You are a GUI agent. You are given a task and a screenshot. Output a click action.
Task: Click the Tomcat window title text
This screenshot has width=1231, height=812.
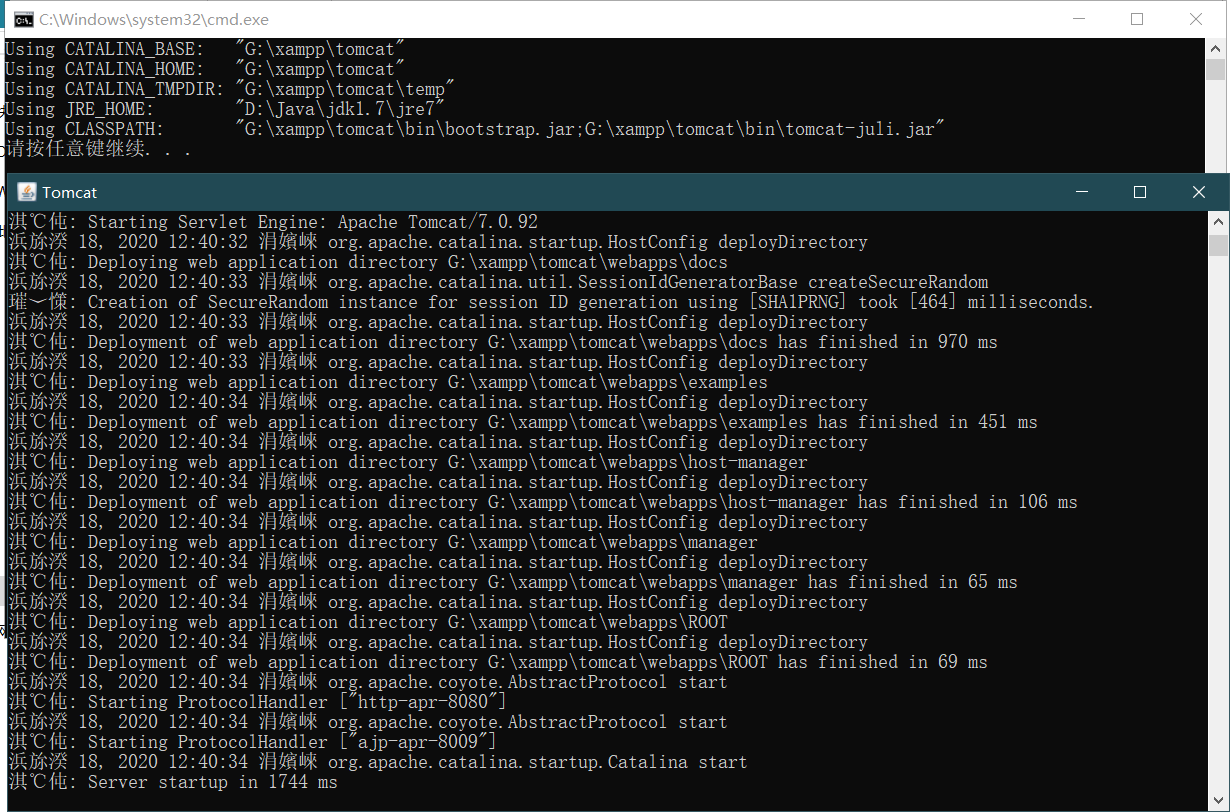70,192
